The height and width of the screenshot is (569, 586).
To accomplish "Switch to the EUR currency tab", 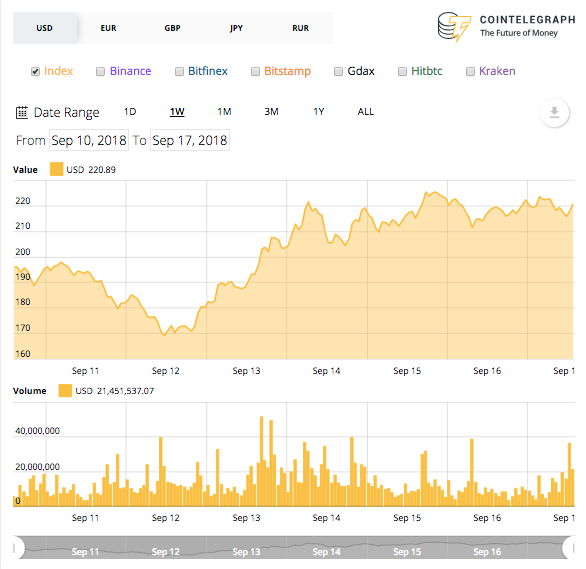I will click(x=108, y=28).
